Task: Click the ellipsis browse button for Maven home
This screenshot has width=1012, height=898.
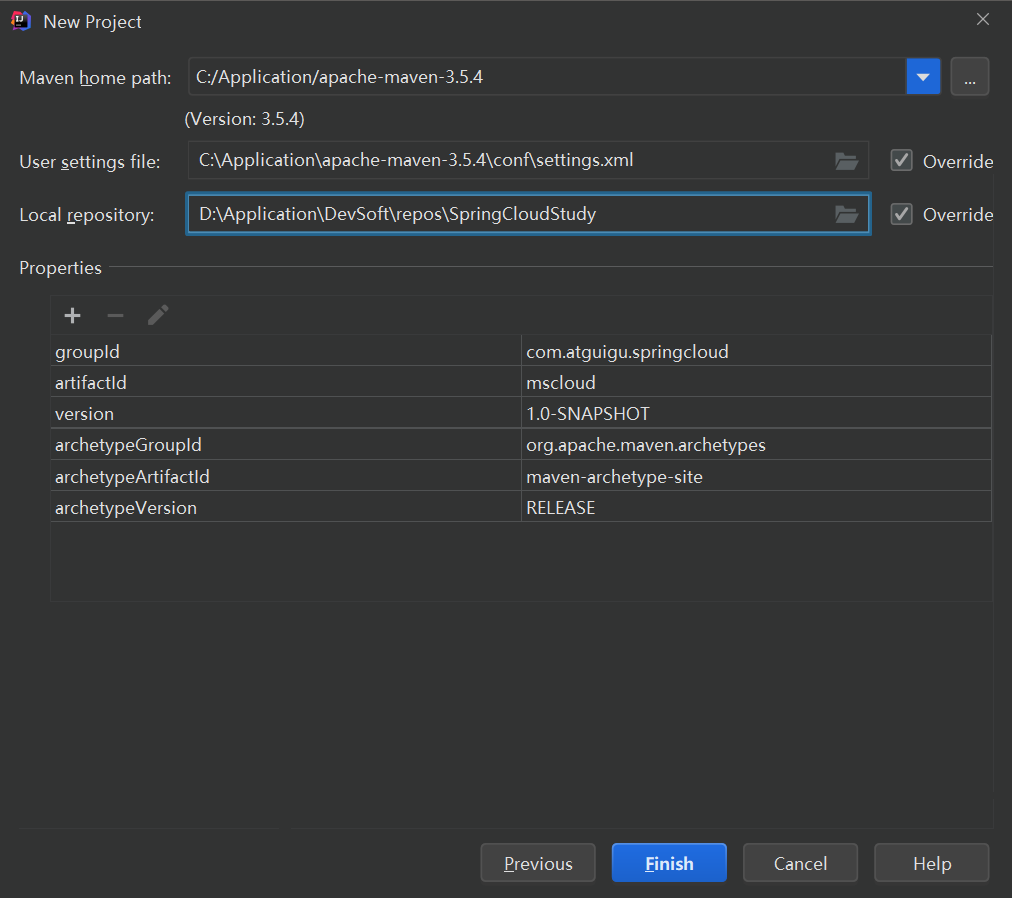Action: [969, 77]
